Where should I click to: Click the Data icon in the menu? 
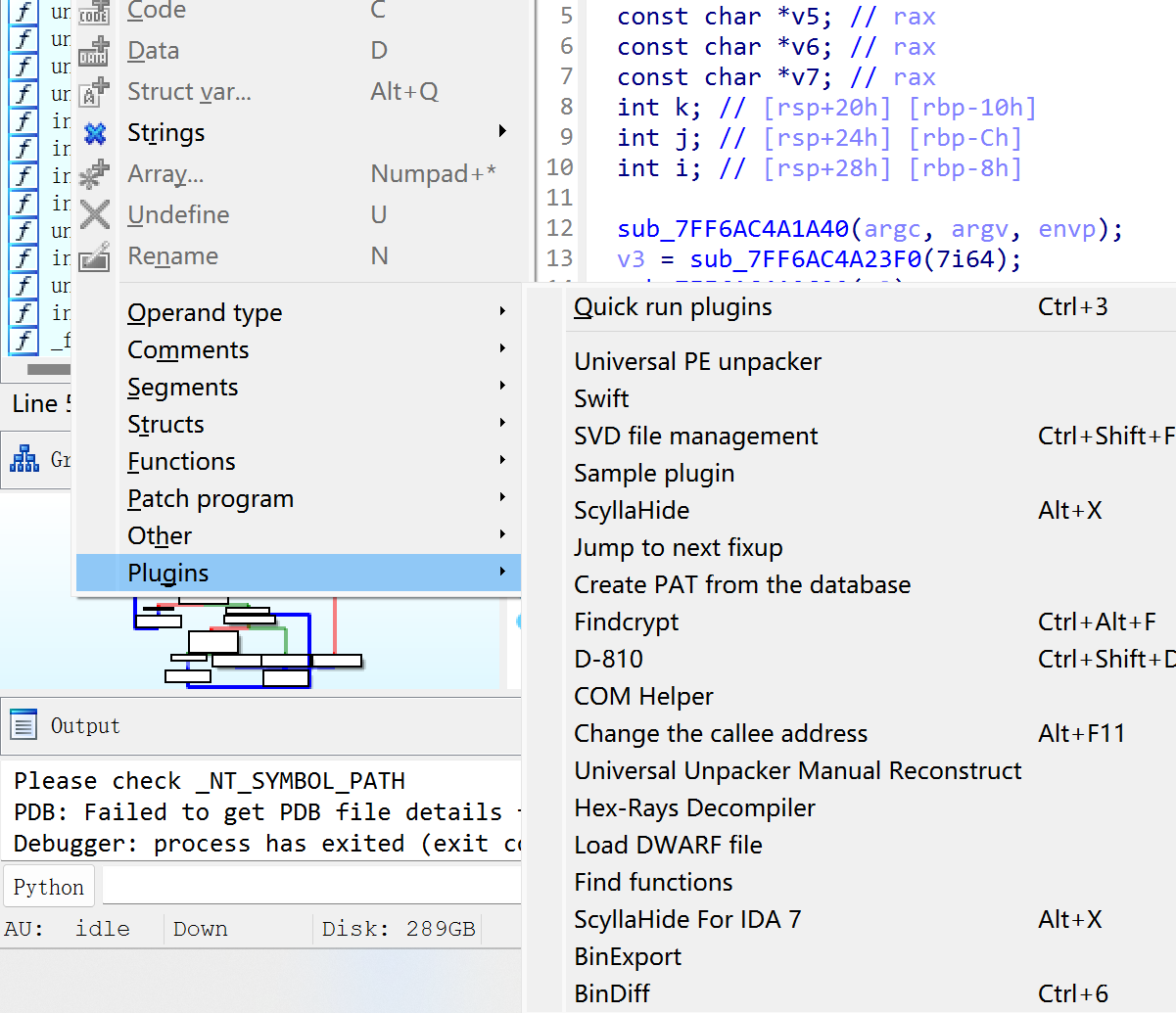[x=94, y=51]
